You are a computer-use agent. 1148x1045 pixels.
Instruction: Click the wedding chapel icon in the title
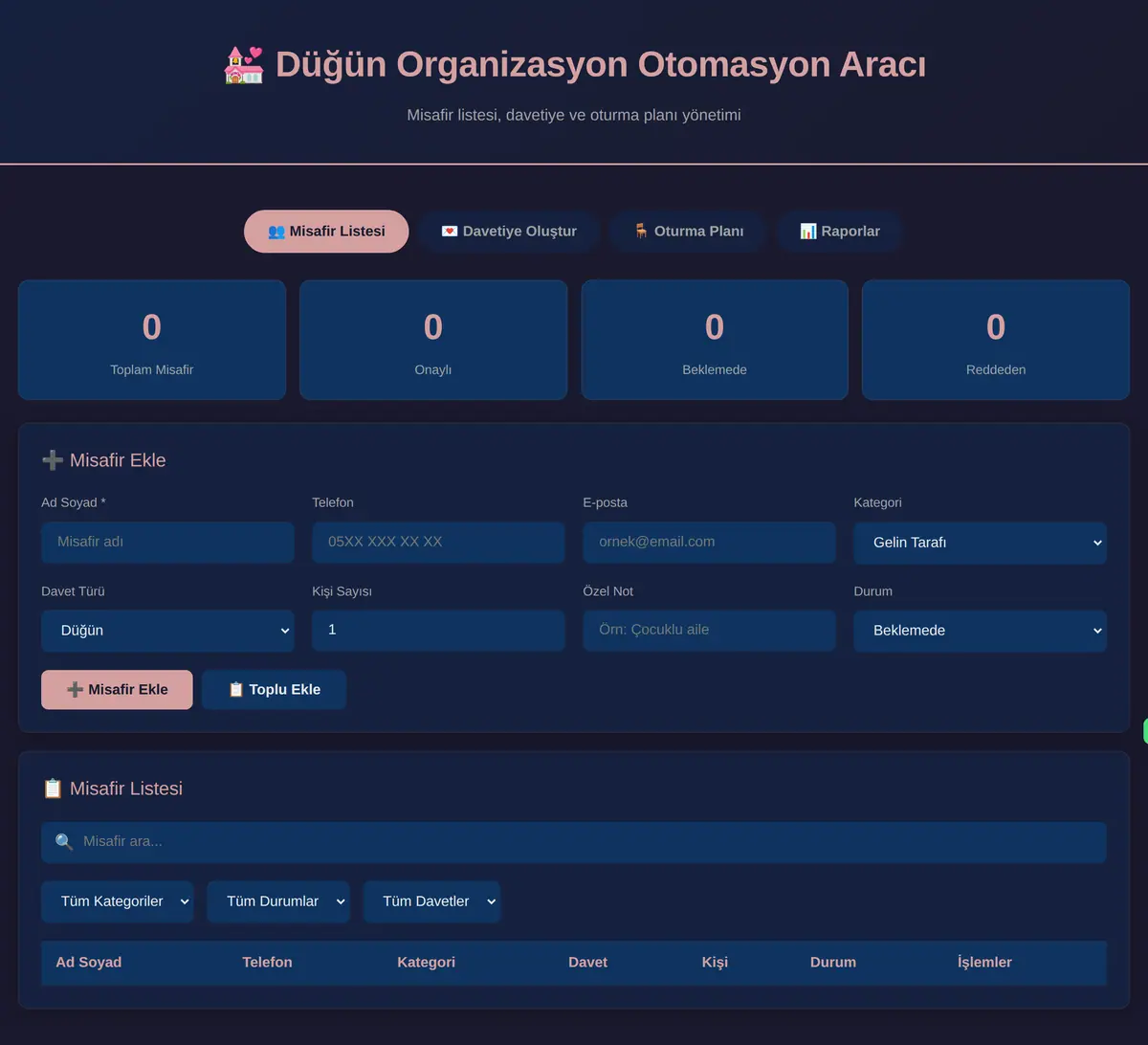(x=244, y=65)
